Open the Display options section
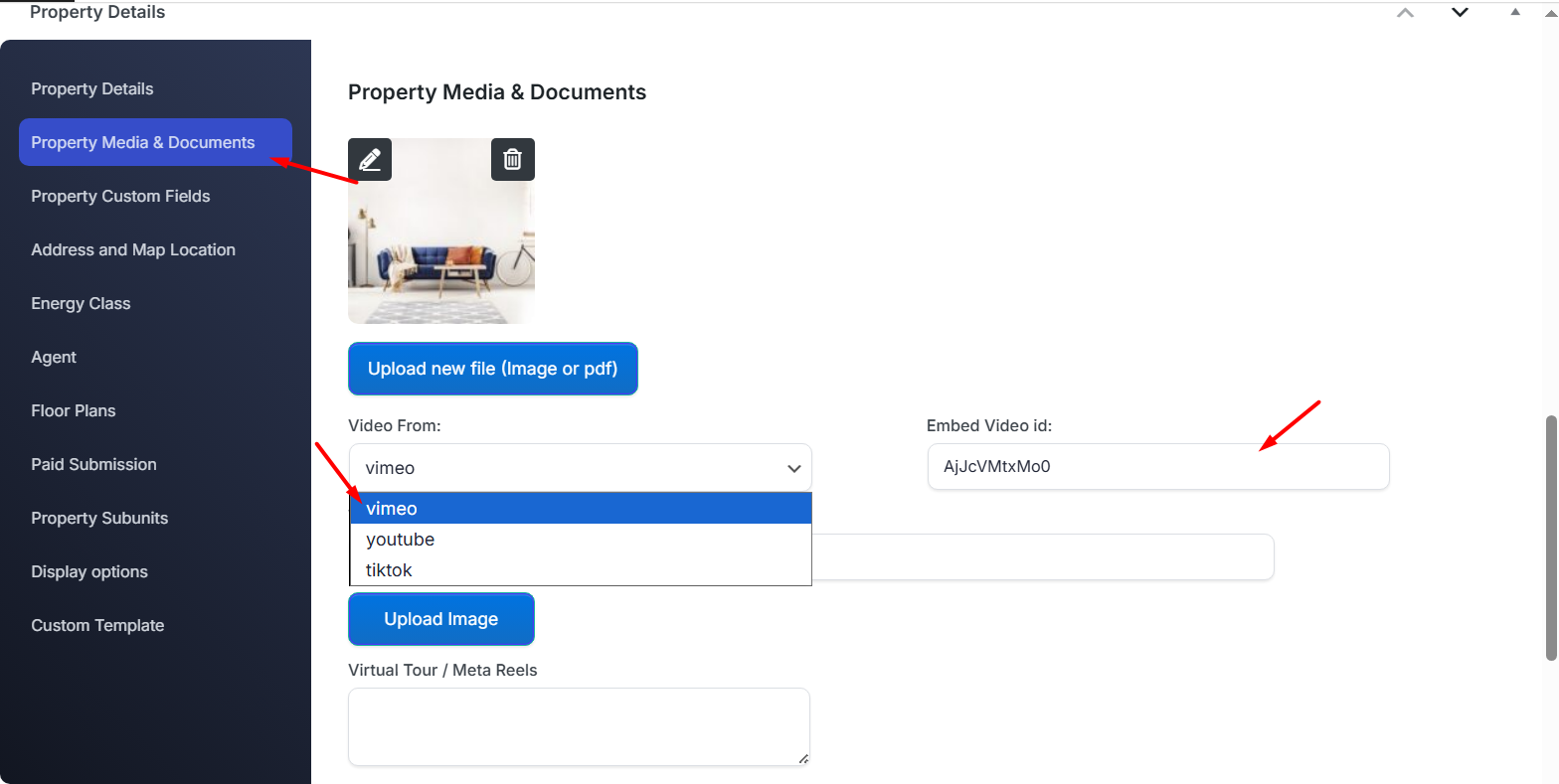 pos(89,572)
